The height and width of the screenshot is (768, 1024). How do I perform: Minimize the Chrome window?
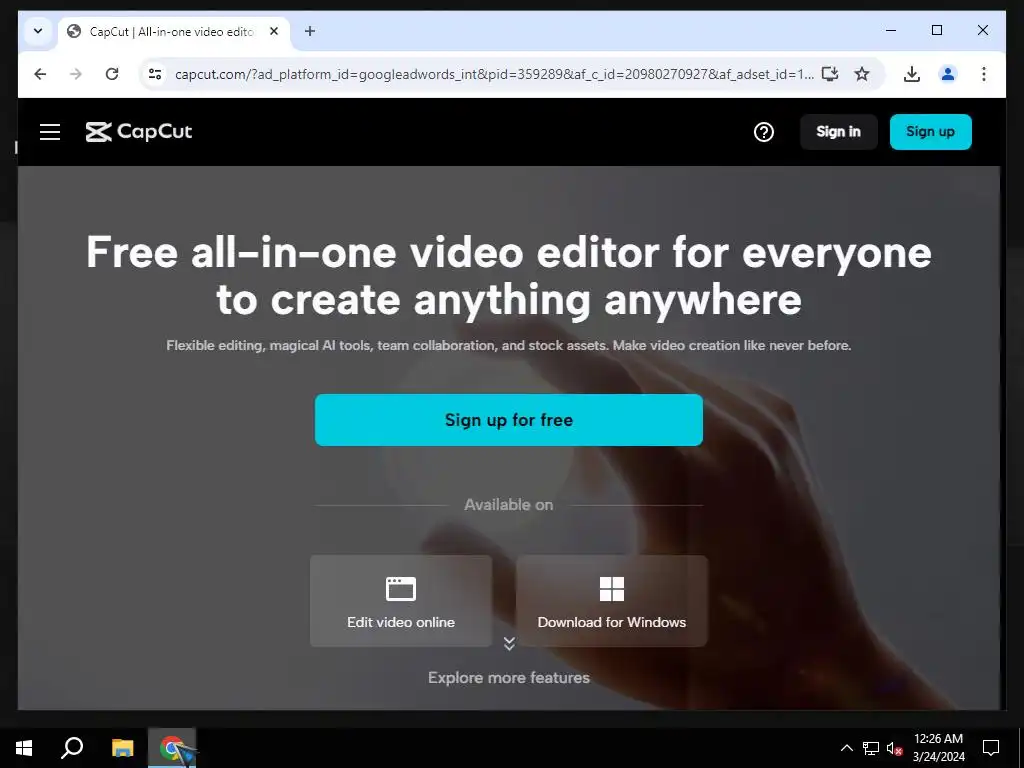click(891, 31)
